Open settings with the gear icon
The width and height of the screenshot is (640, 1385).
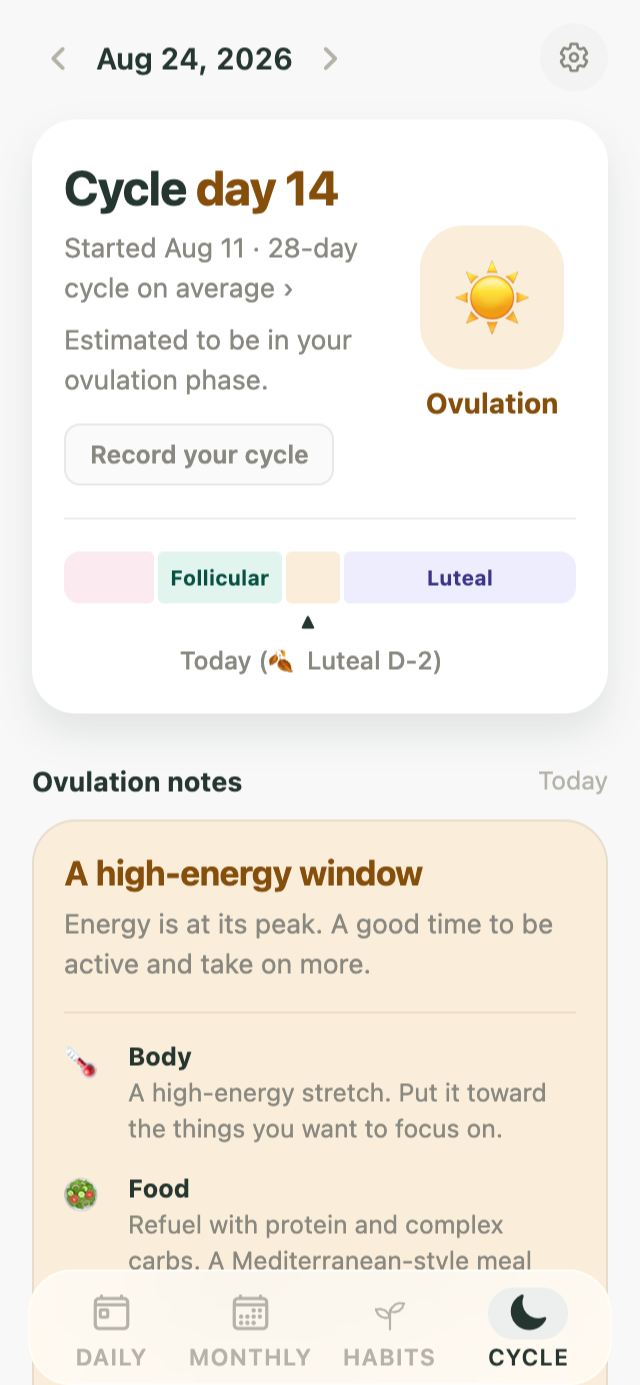tap(573, 58)
